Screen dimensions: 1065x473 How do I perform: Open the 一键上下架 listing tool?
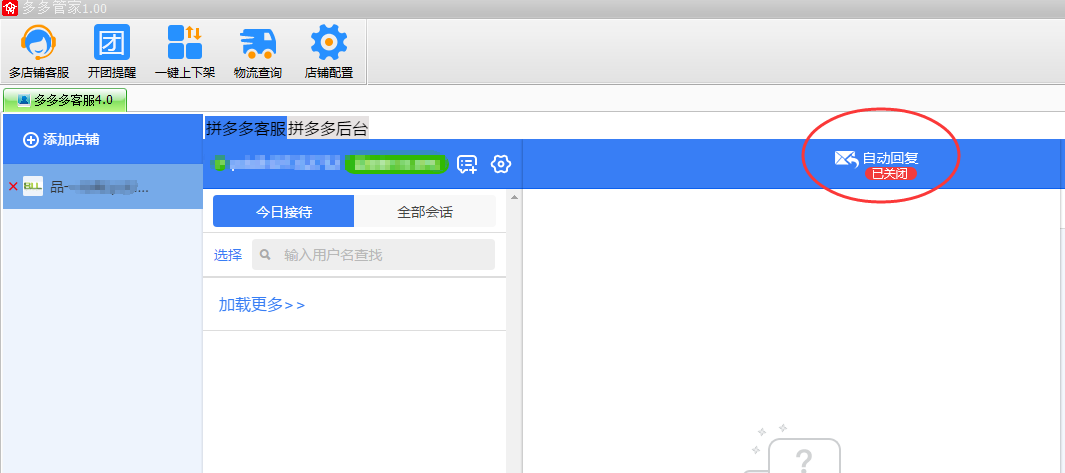pyautogui.click(x=185, y=52)
